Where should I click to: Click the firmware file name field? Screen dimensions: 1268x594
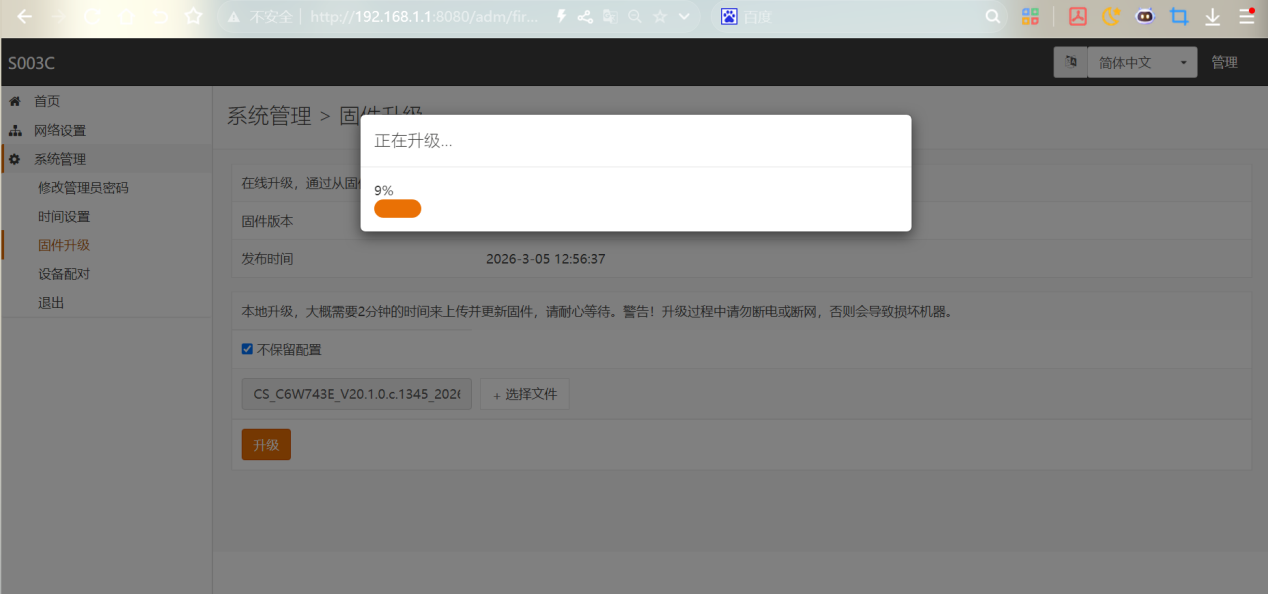coord(356,394)
